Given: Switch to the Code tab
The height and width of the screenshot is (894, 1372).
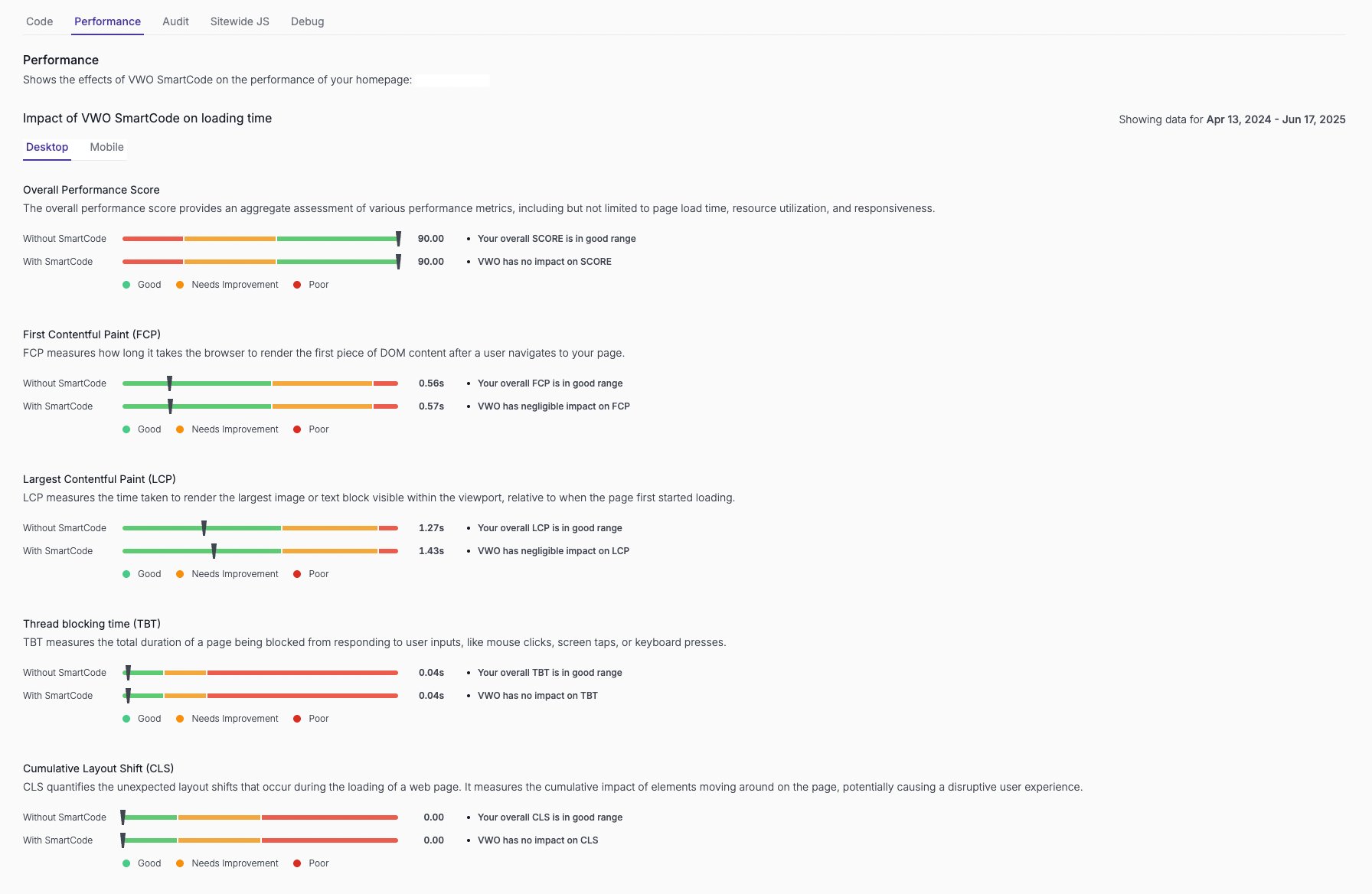Looking at the screenshot, I should (x=39, y=21).
